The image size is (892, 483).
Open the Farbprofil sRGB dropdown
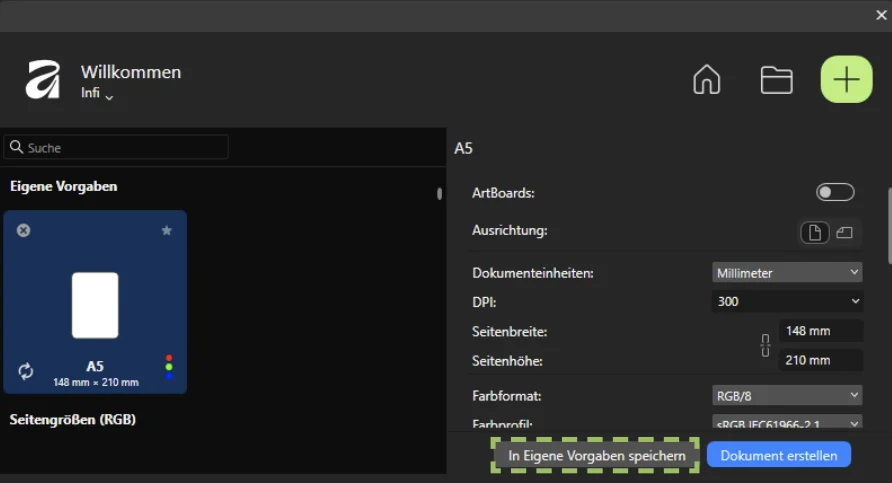click(x=787, y=422)
